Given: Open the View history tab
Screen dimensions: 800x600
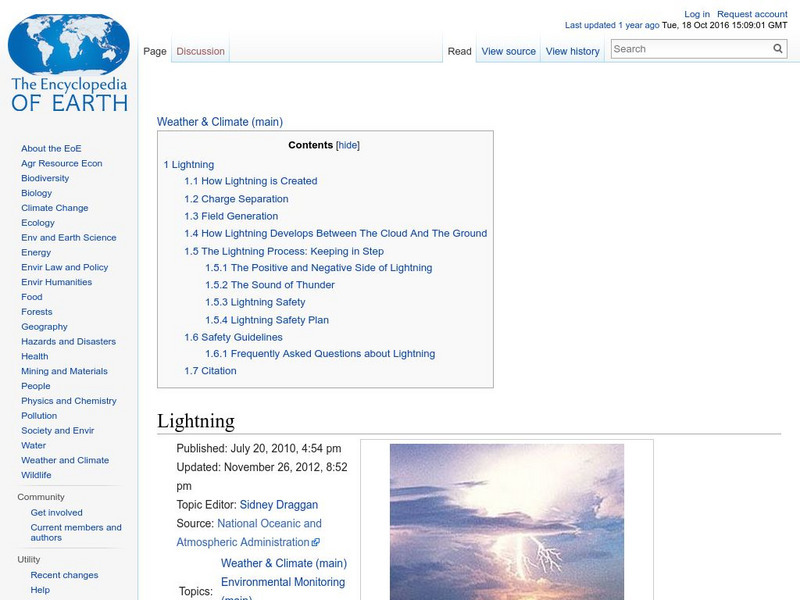Looking at the screenshot, I should point(572,51).
